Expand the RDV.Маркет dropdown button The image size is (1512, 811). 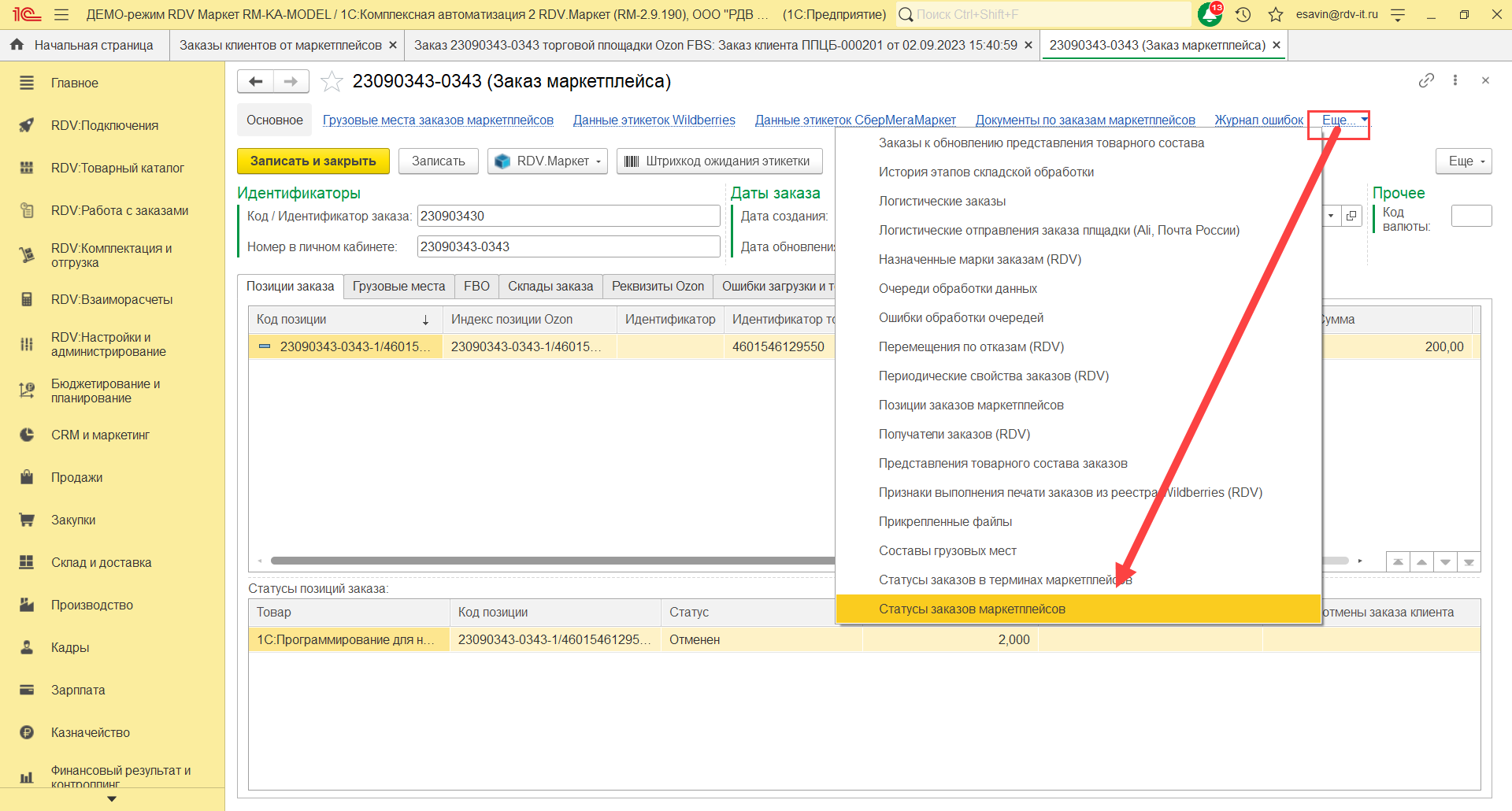click(x=548, y=161)
